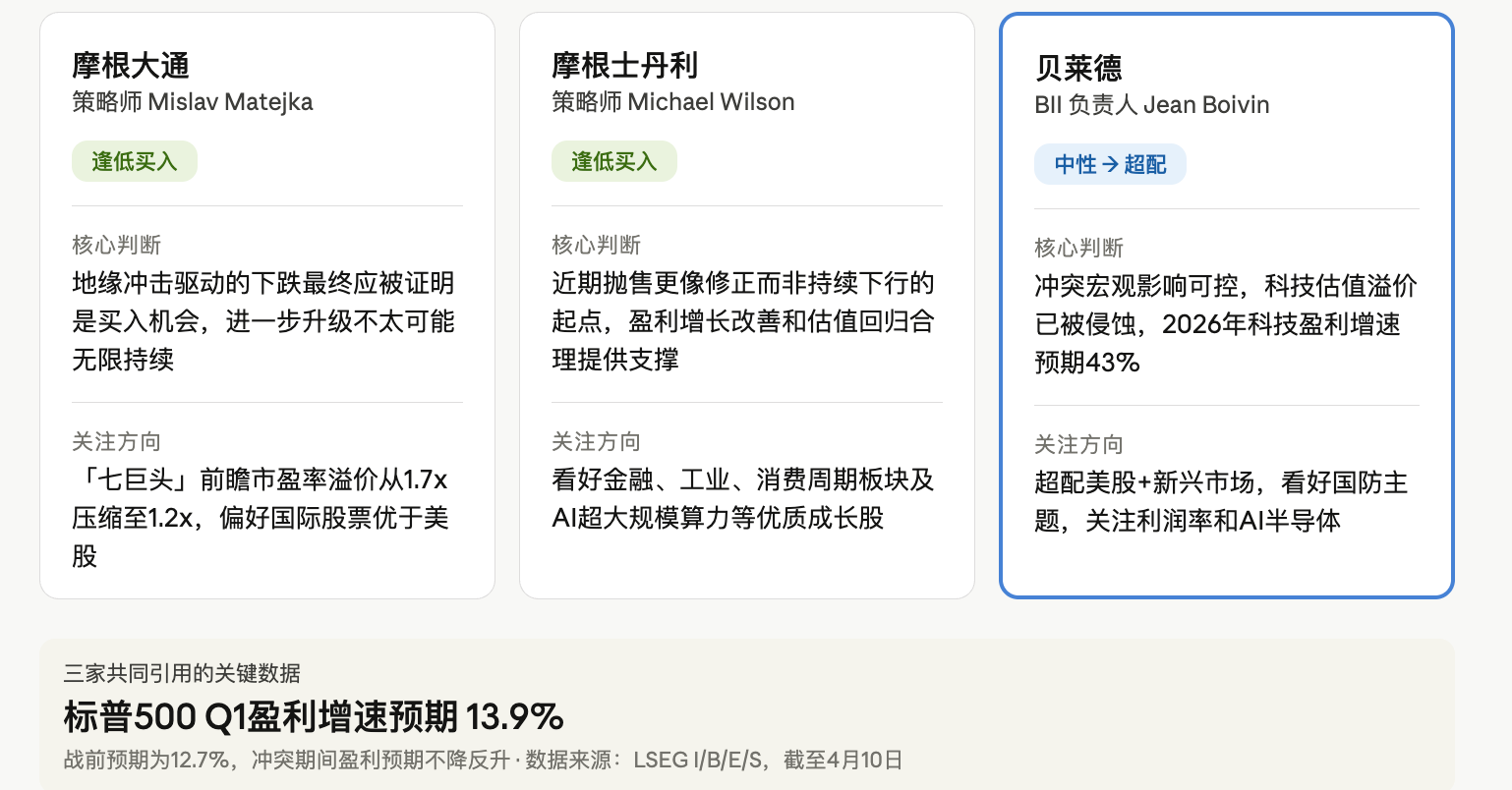The height and width of the screenshot is (790, 1512).
Task: Click BII 负责人 Jean Boivin text
Action: point(1151,105)
